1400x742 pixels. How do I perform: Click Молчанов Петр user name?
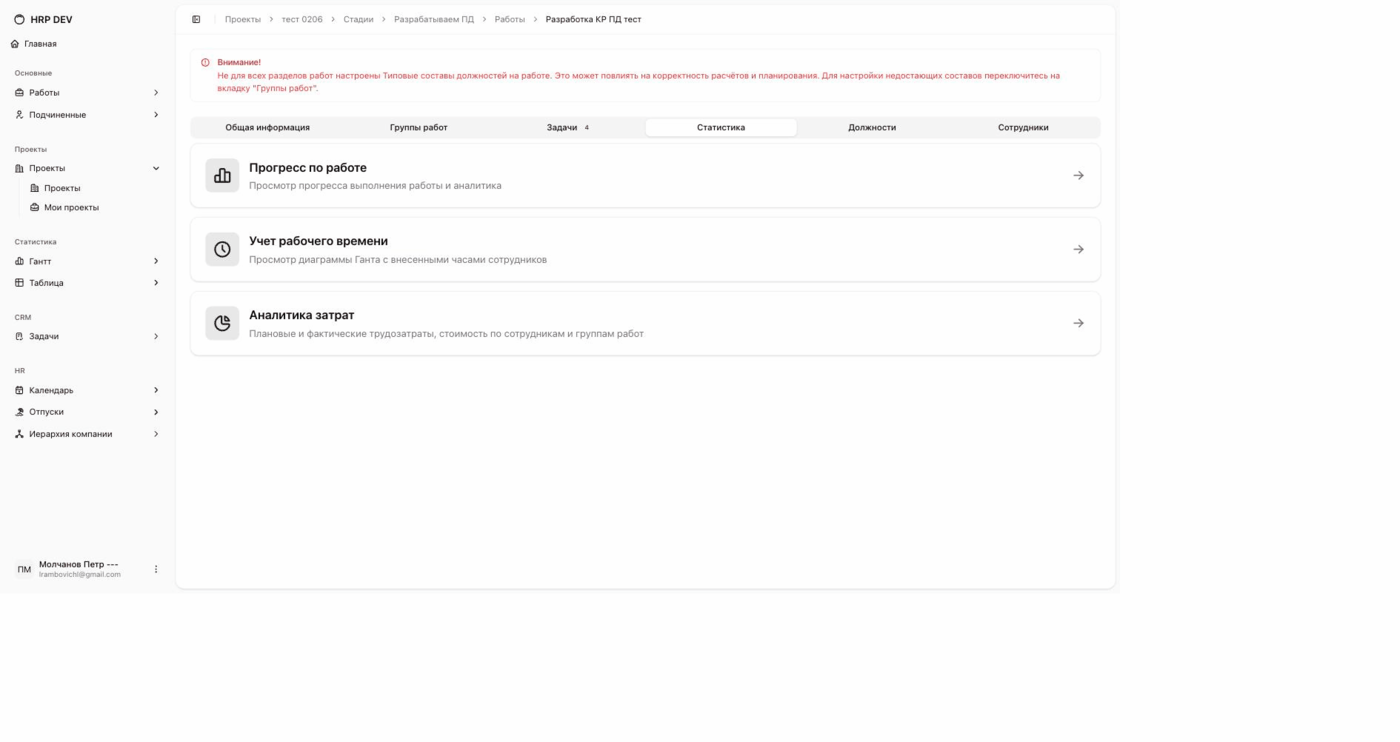click(x=79, y=564)
